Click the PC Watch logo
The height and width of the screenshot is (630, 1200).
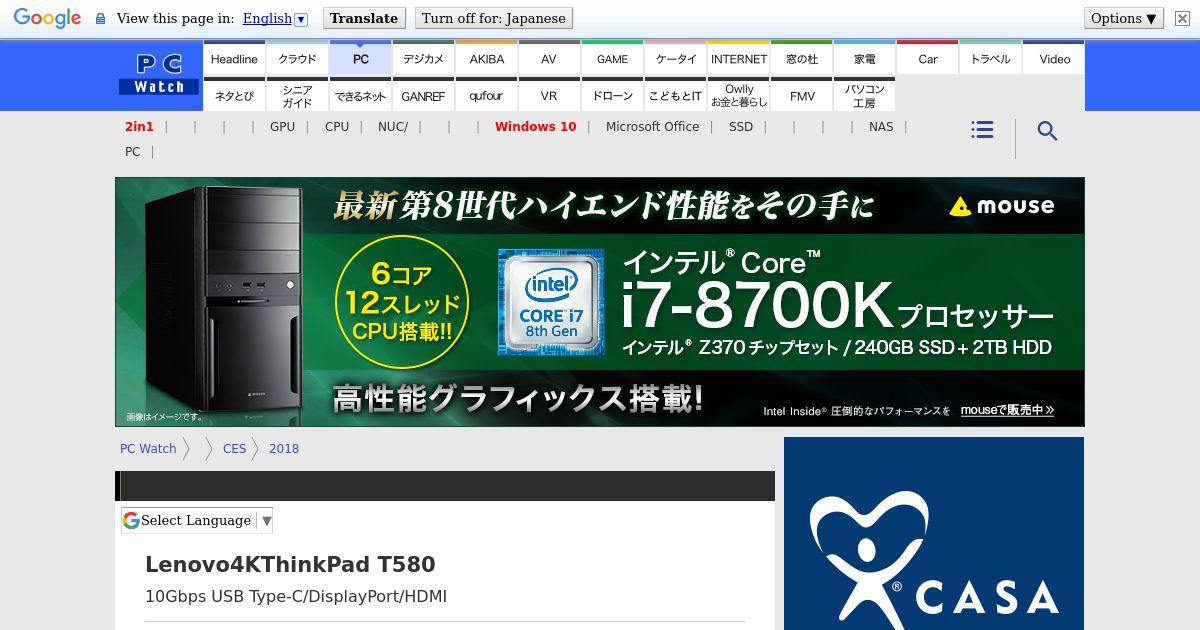(159, 75)
